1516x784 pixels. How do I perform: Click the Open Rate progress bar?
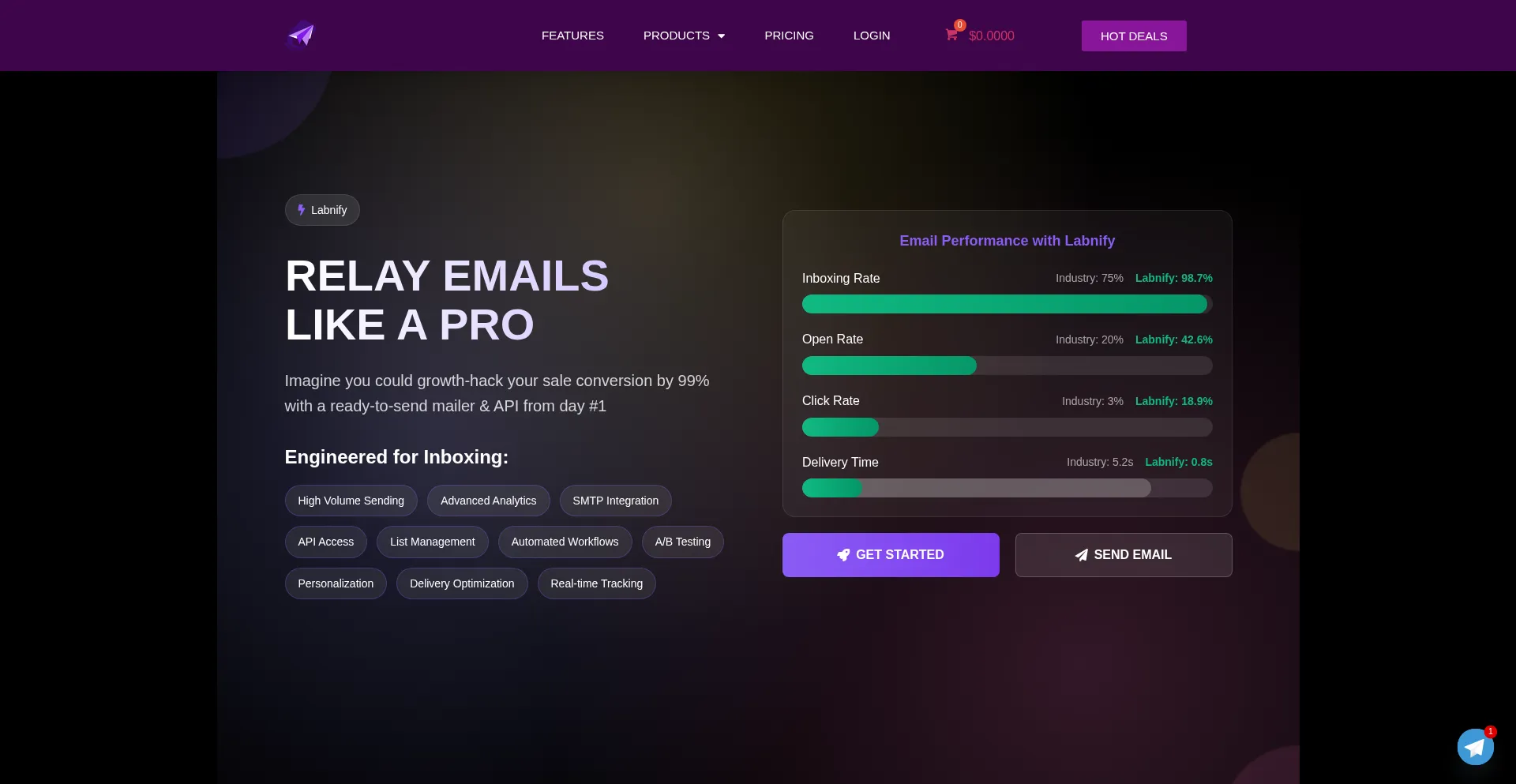[1007, 366]
